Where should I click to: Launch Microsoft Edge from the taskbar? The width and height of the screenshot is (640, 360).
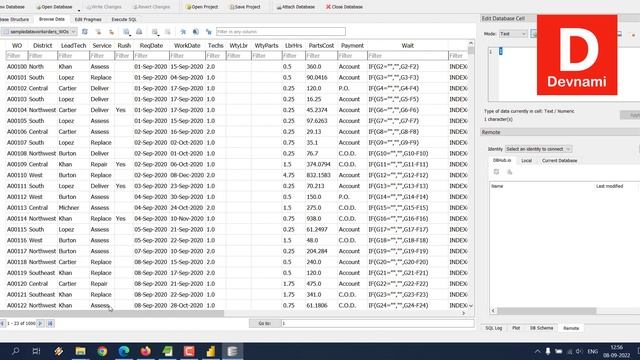click(124, 351)
